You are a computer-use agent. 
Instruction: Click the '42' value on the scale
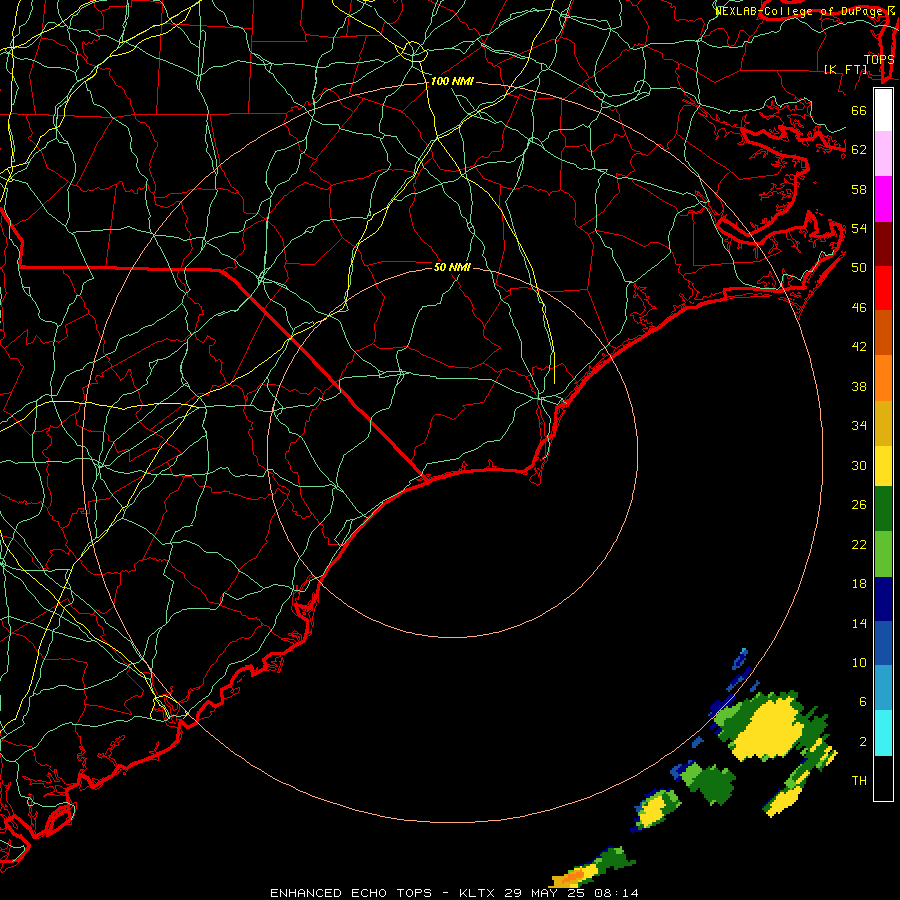point(859,347)
